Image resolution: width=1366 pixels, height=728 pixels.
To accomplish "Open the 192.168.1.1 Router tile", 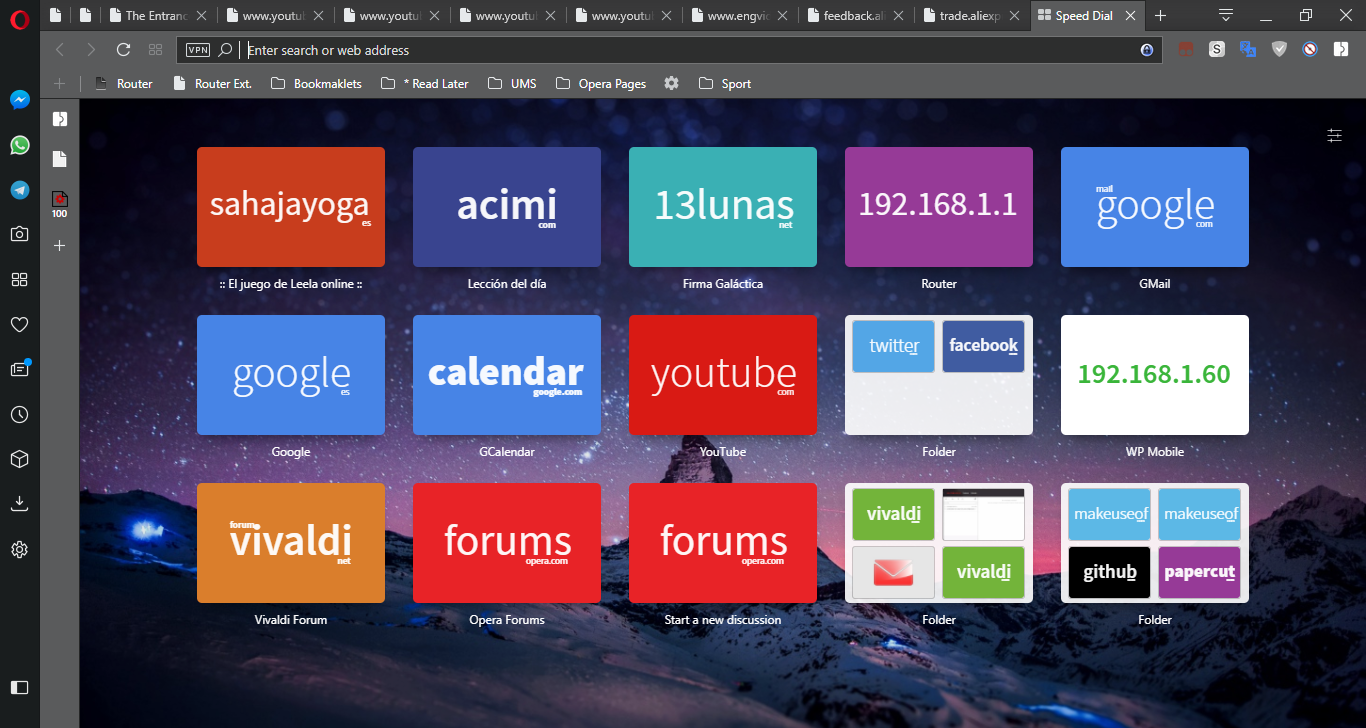I will [939, 207].
